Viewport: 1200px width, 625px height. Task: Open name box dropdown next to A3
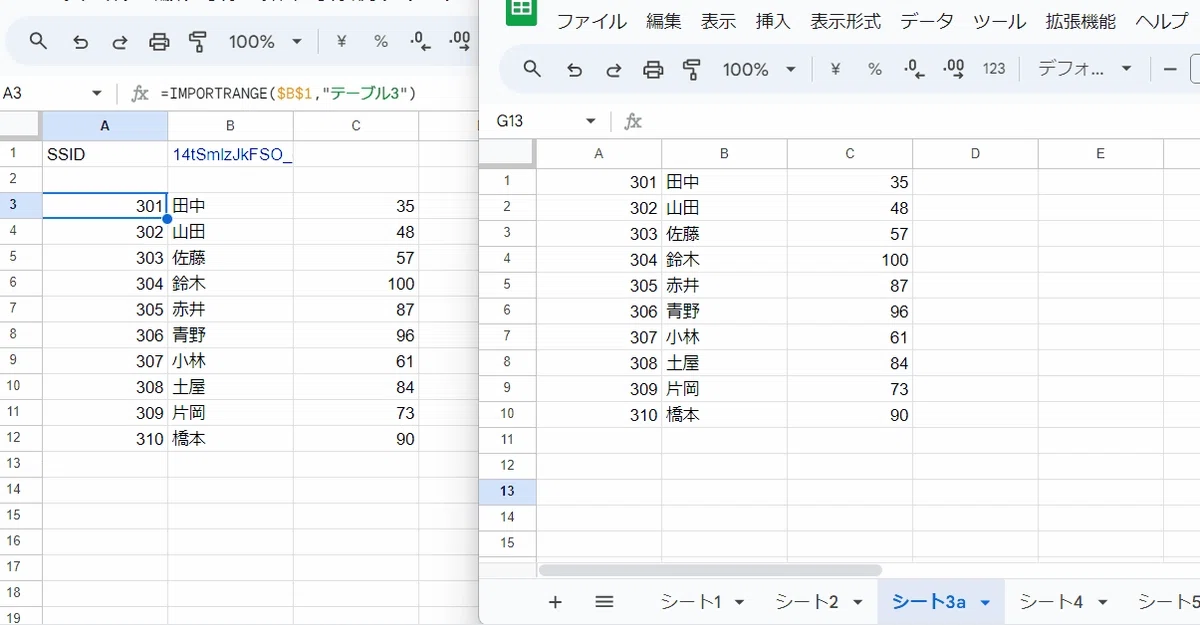point(97,94)
